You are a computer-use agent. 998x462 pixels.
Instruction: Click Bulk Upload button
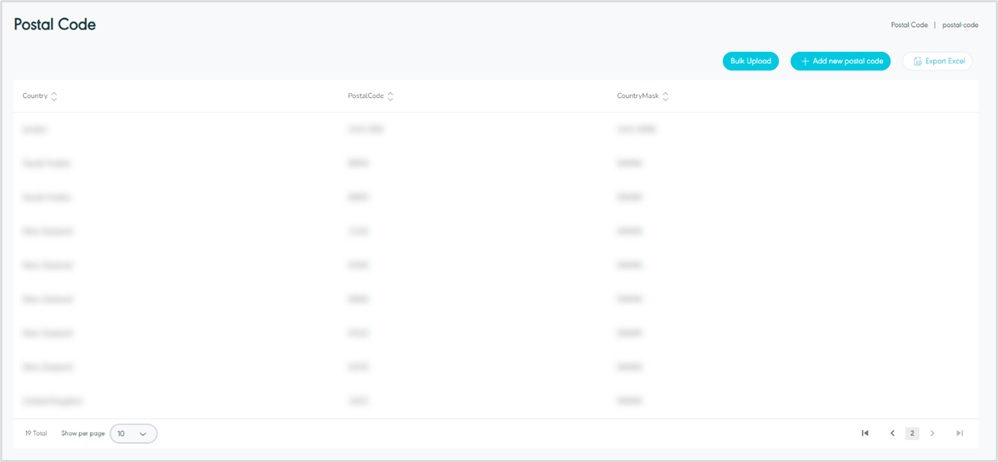750,61
